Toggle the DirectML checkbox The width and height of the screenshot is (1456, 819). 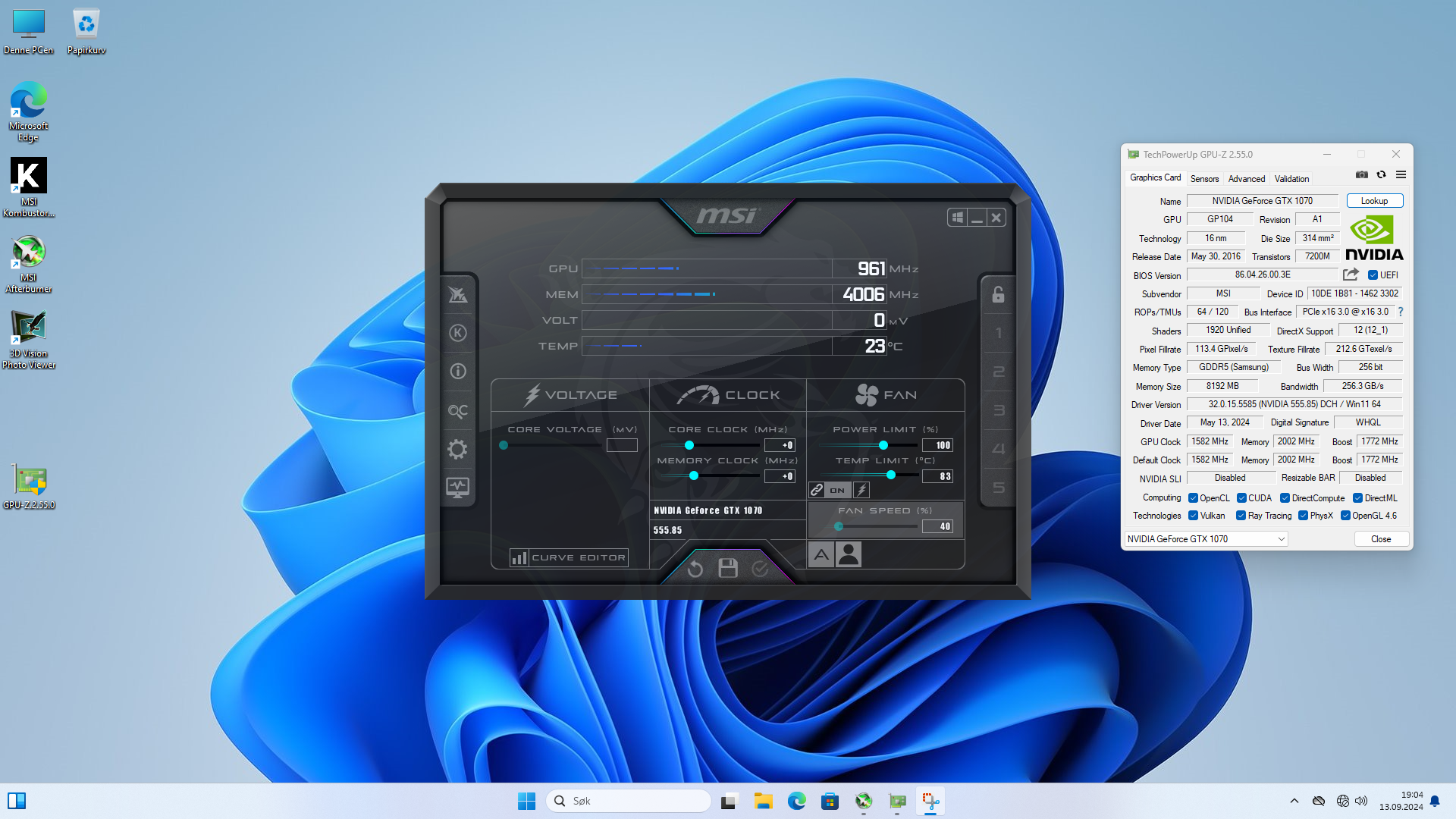(1357, 498)
